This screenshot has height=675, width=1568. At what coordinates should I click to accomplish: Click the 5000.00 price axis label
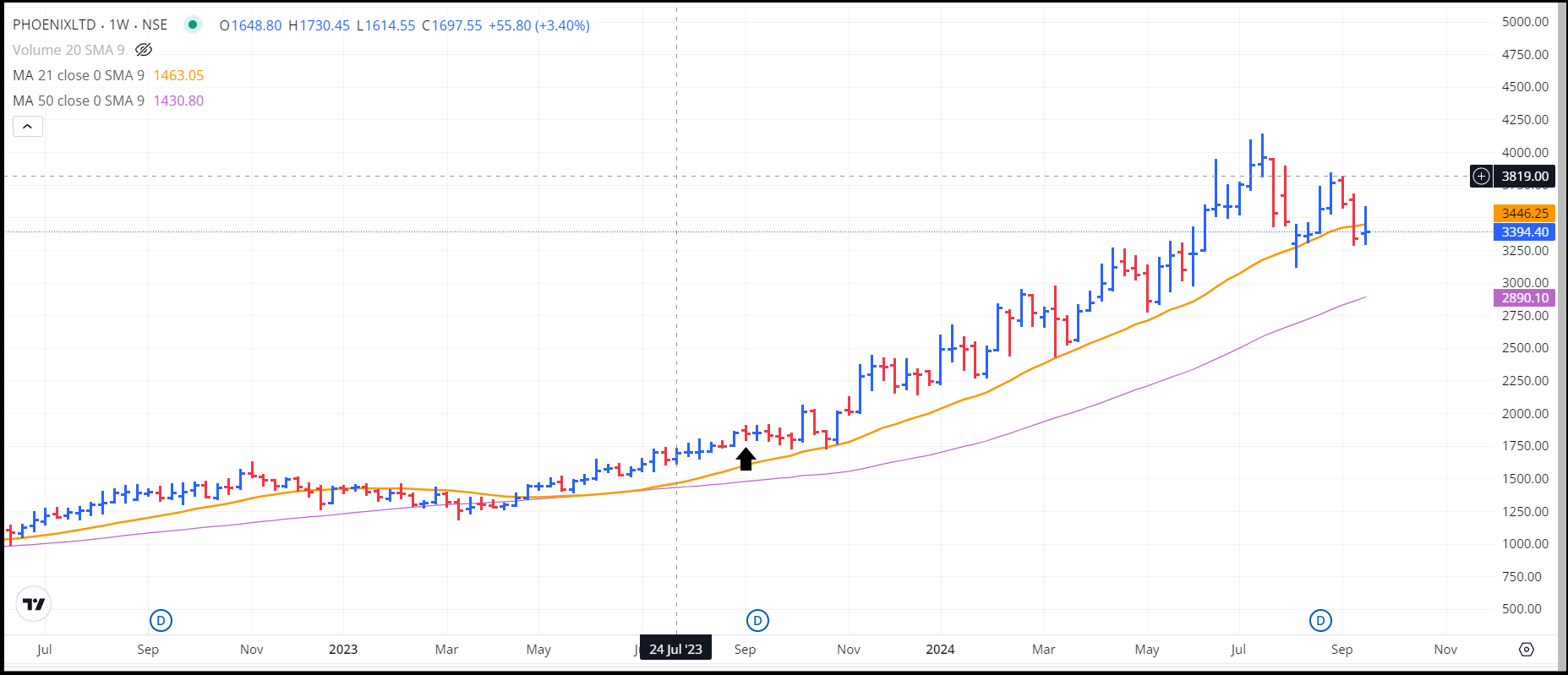click(x=1525, y=22)
